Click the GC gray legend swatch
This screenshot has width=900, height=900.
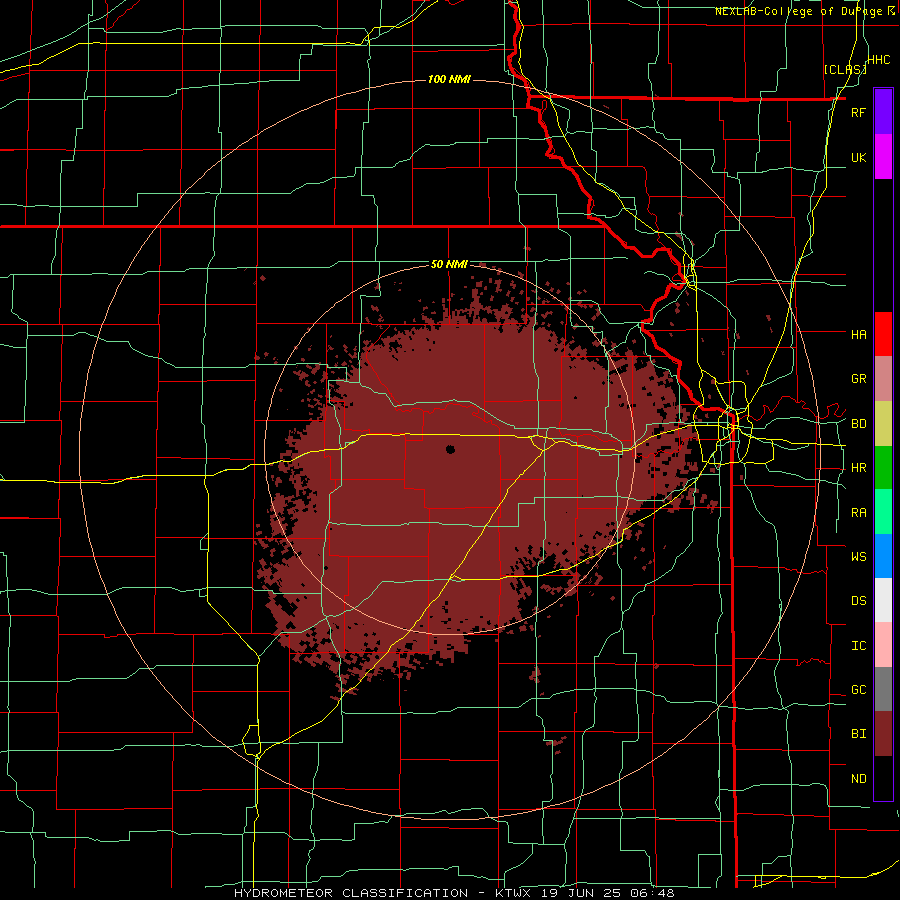(x=883, y=689)
